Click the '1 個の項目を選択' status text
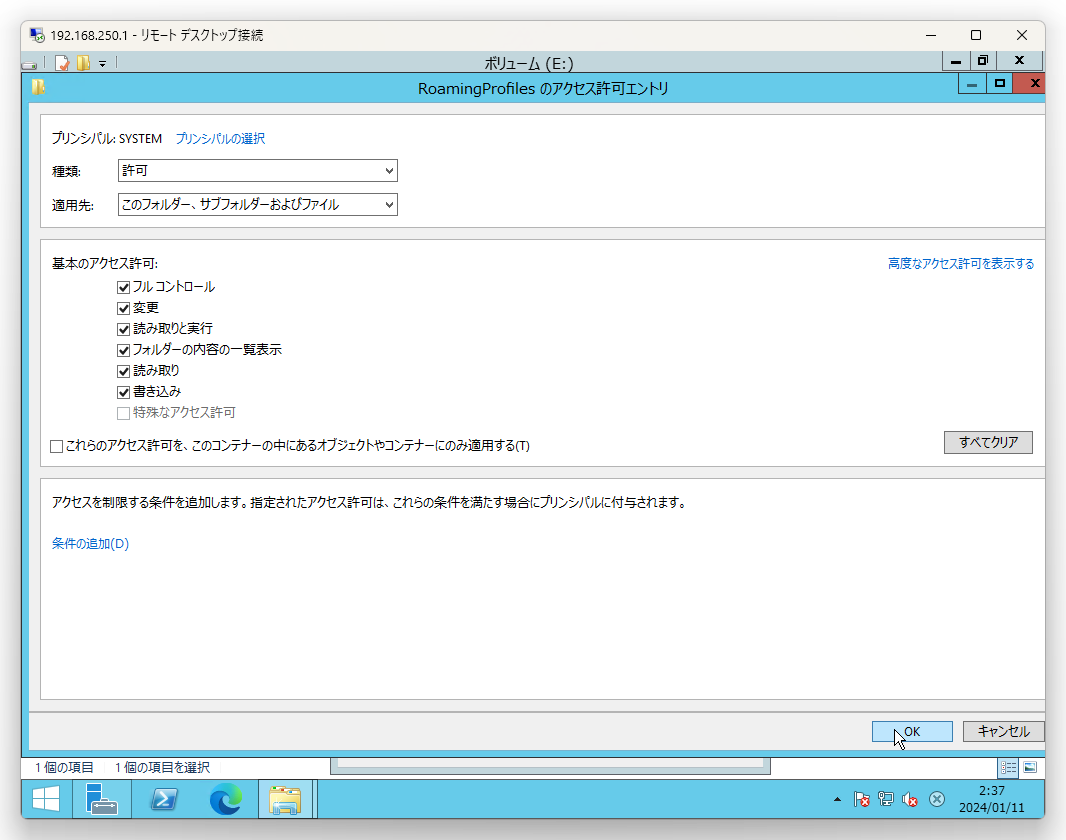Screen dimensions: 1066x840 tap(162, 768)
